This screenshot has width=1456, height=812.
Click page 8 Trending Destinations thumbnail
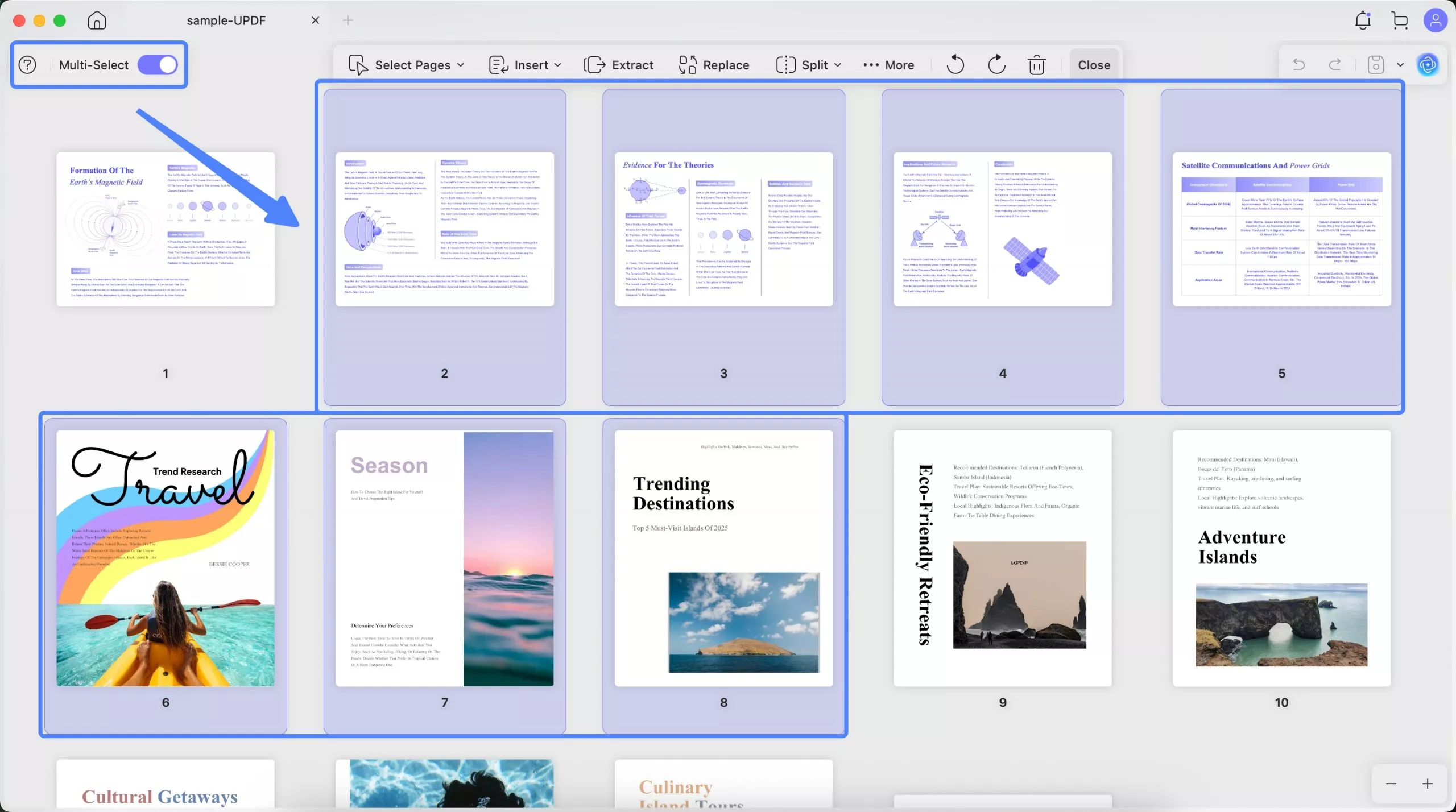[723, 558]
